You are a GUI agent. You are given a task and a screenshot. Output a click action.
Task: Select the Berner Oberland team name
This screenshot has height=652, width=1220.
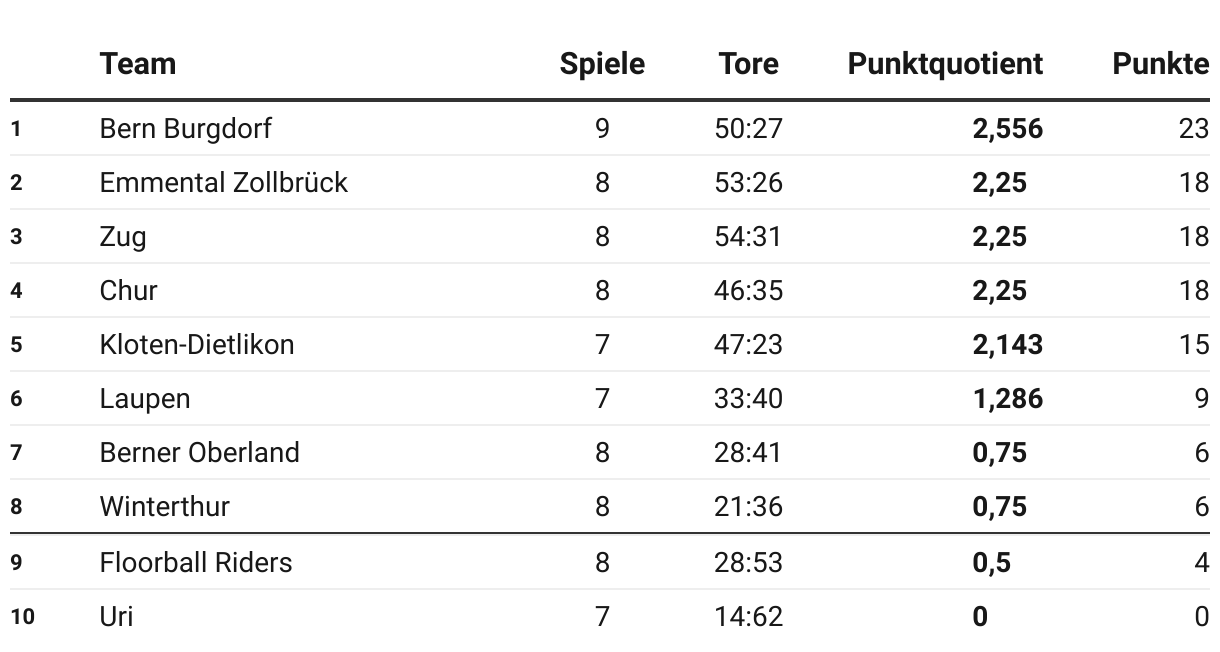click(x=199, y=453)
